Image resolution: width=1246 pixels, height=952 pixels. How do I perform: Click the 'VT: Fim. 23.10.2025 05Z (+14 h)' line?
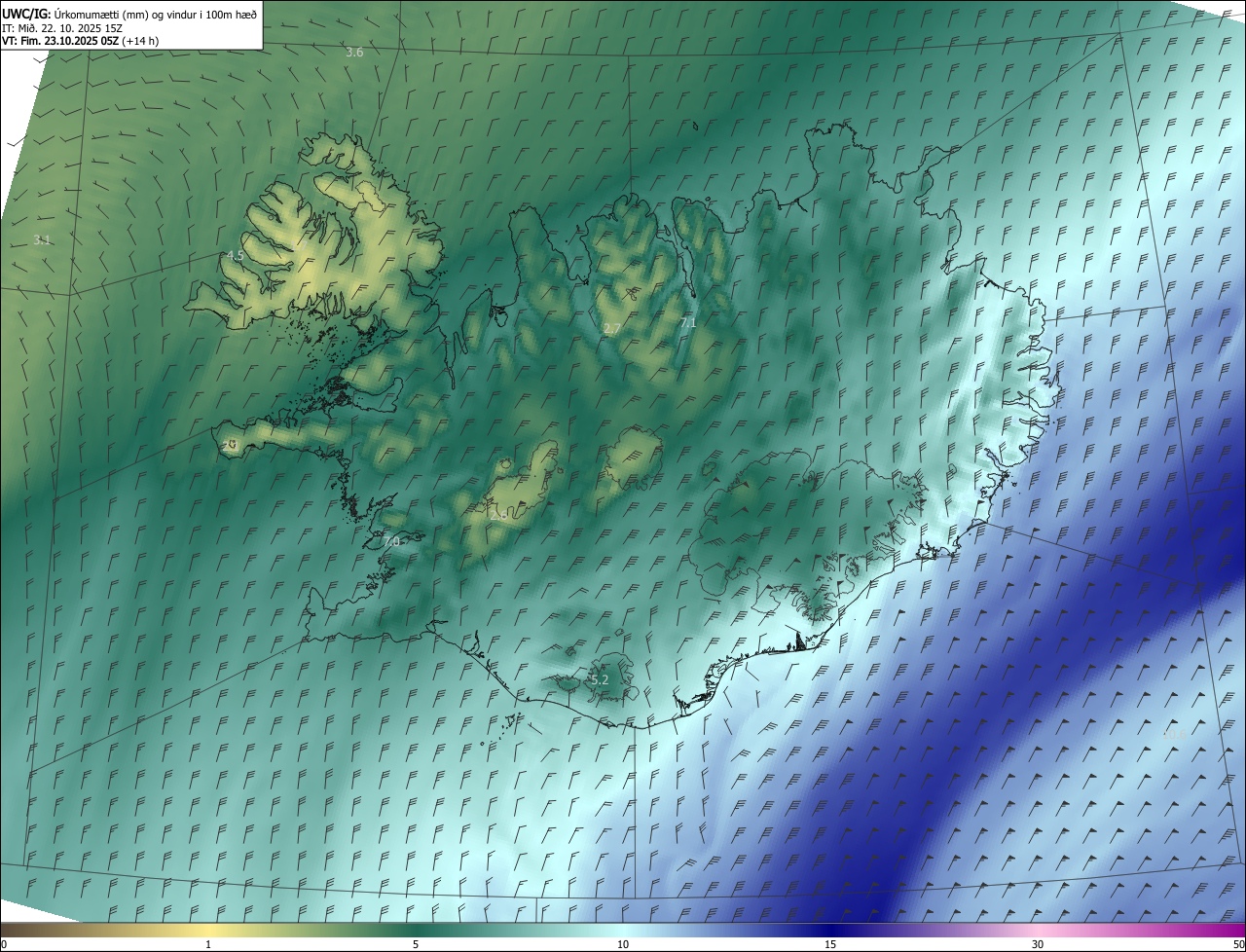click(x=81, y=41)
